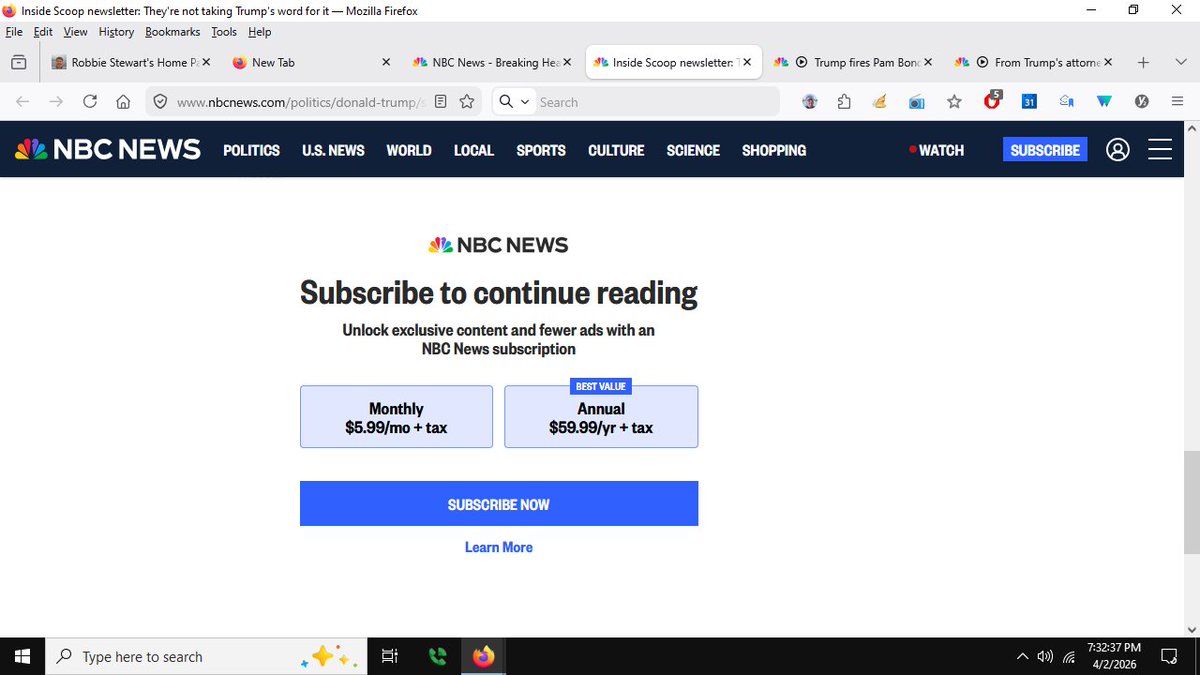
Task: Open the red blocker extension with badge 5
Action: click(x=992, y=101)
